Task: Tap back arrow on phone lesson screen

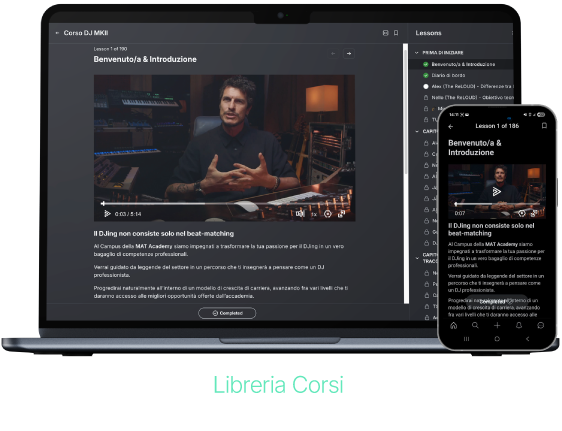Action: point(451,127)
